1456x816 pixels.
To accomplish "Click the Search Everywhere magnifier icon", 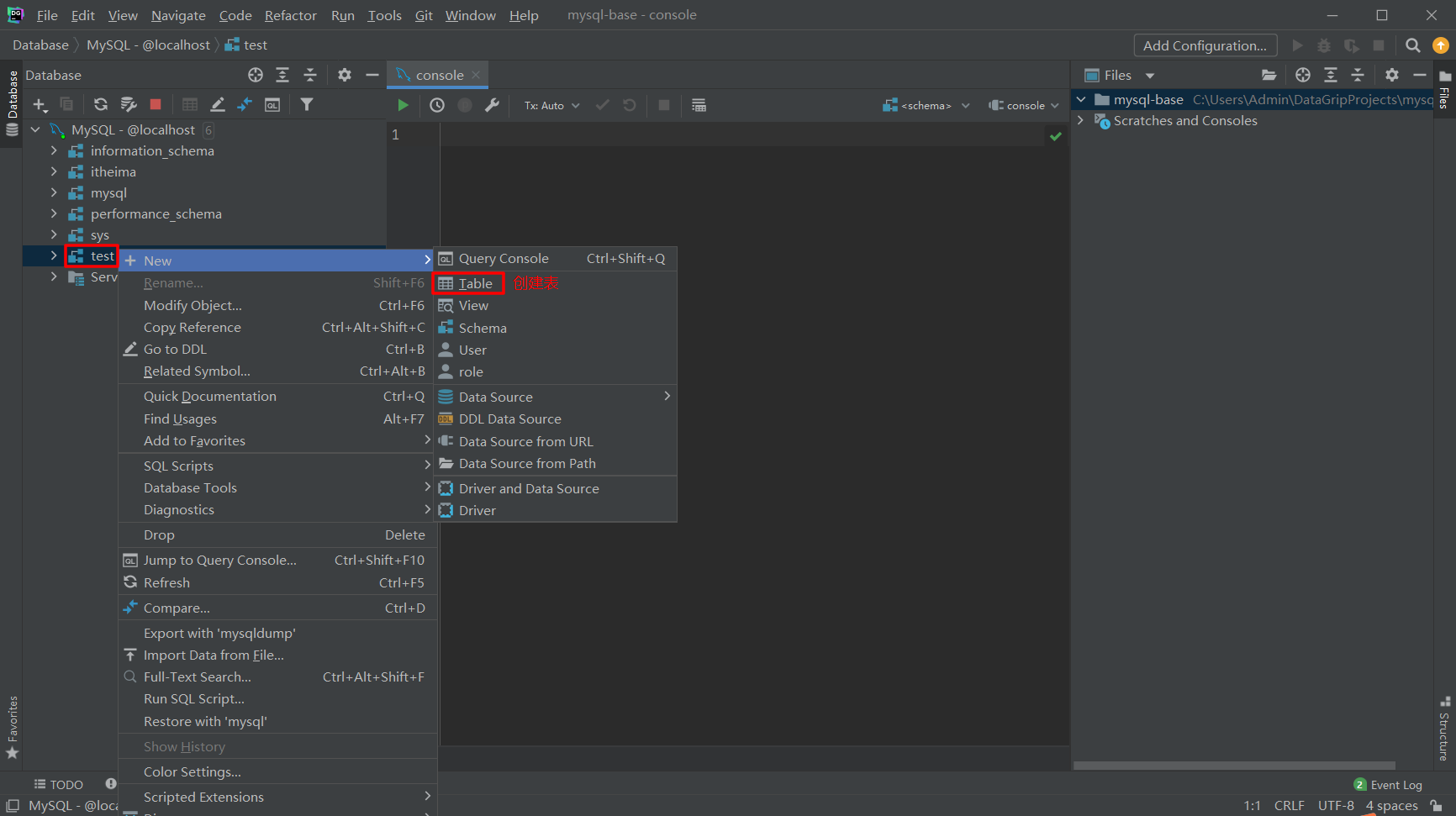I will pos(1413,45).
